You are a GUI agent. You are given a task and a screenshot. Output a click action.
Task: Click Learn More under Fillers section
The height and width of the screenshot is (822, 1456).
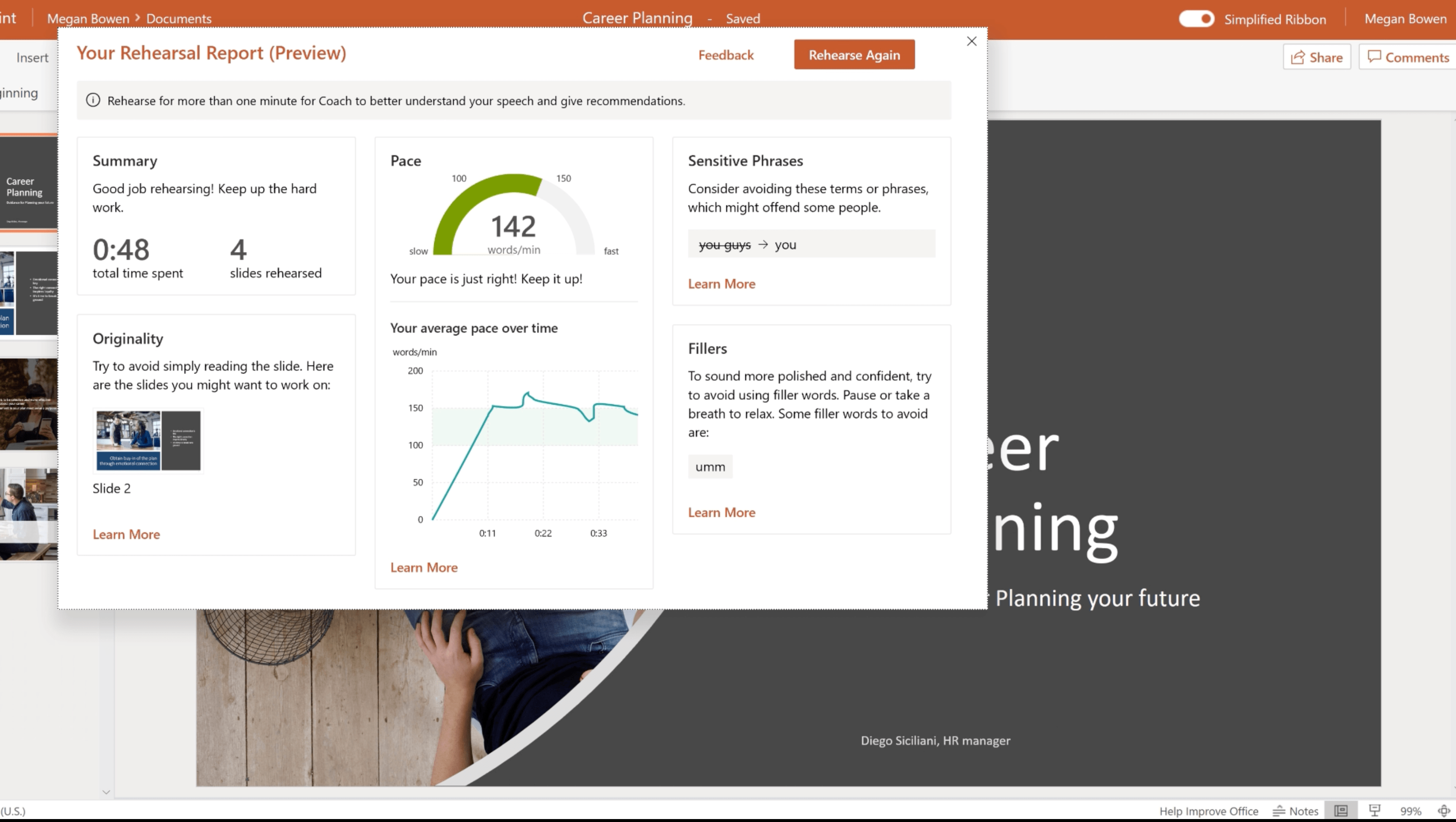click(722, 511)
